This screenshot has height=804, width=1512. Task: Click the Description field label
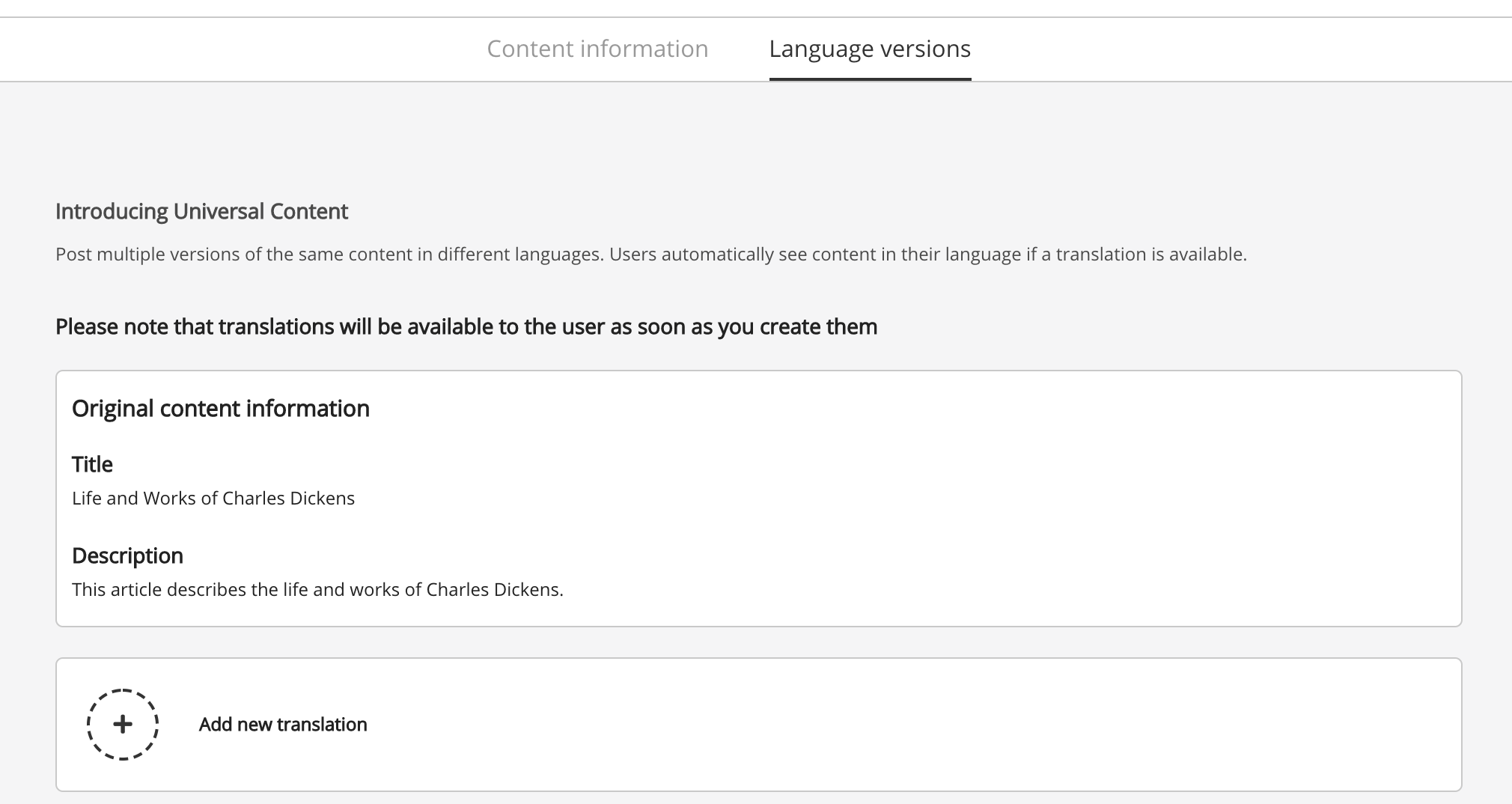tap(127, 556)
